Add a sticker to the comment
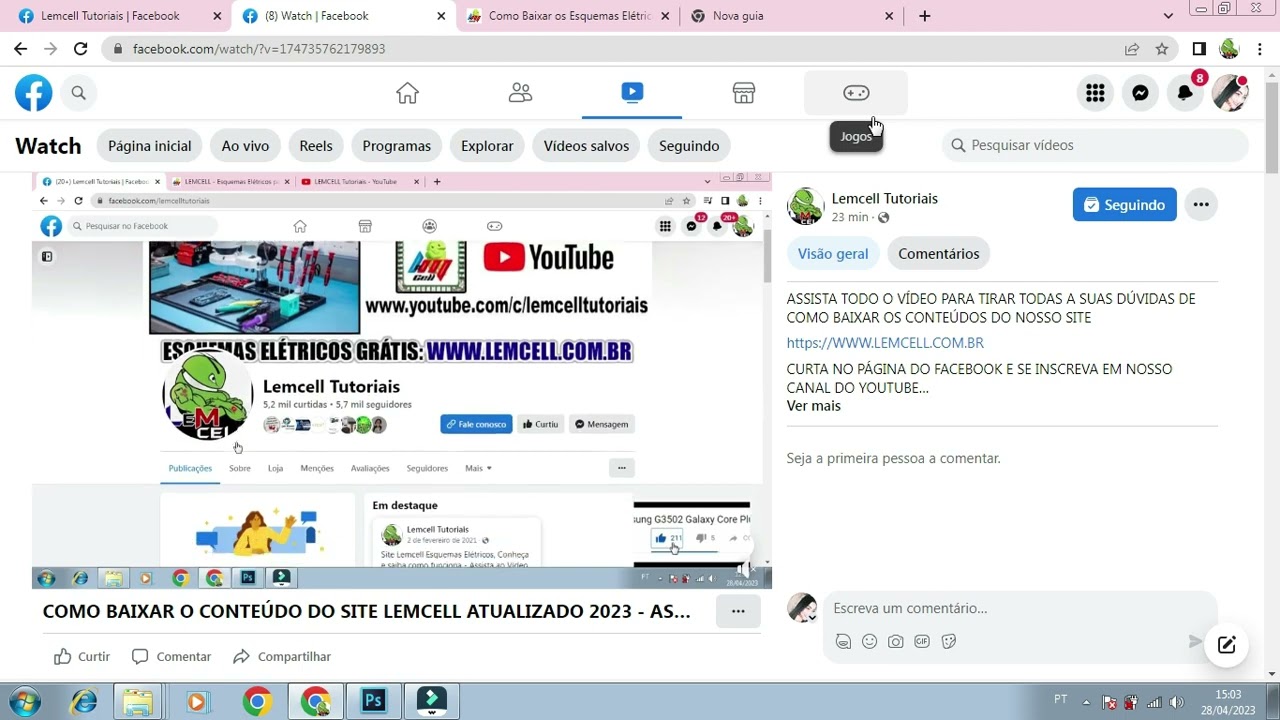 (x=949, y=641)
